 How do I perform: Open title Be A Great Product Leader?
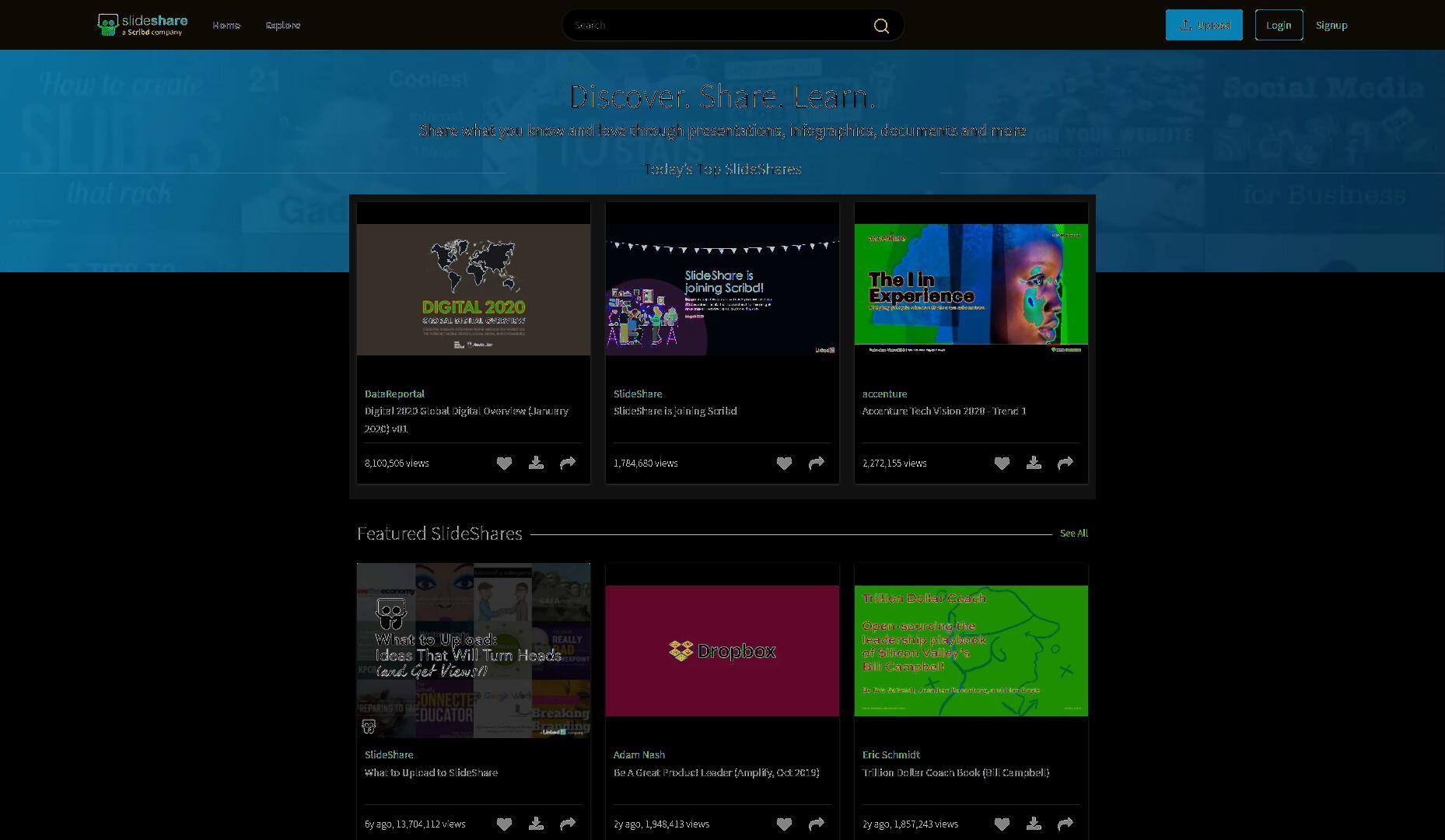point(716,772)
